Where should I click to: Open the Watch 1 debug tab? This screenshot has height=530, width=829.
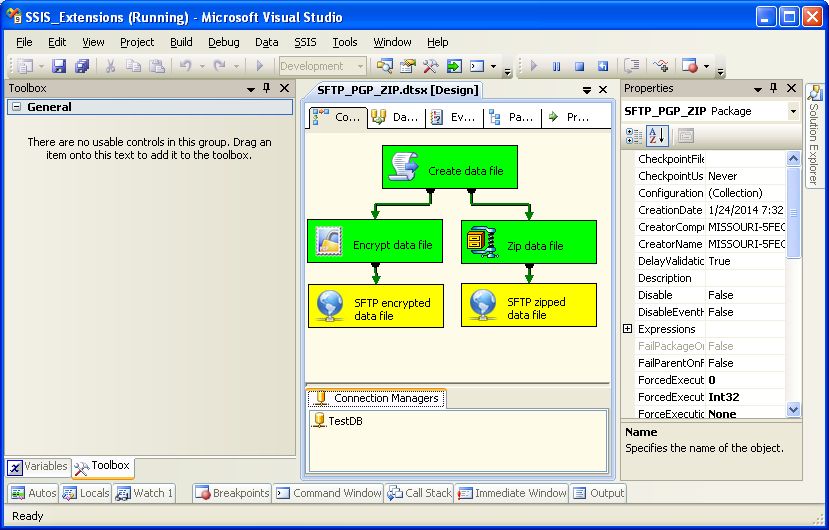click(144, 493)
